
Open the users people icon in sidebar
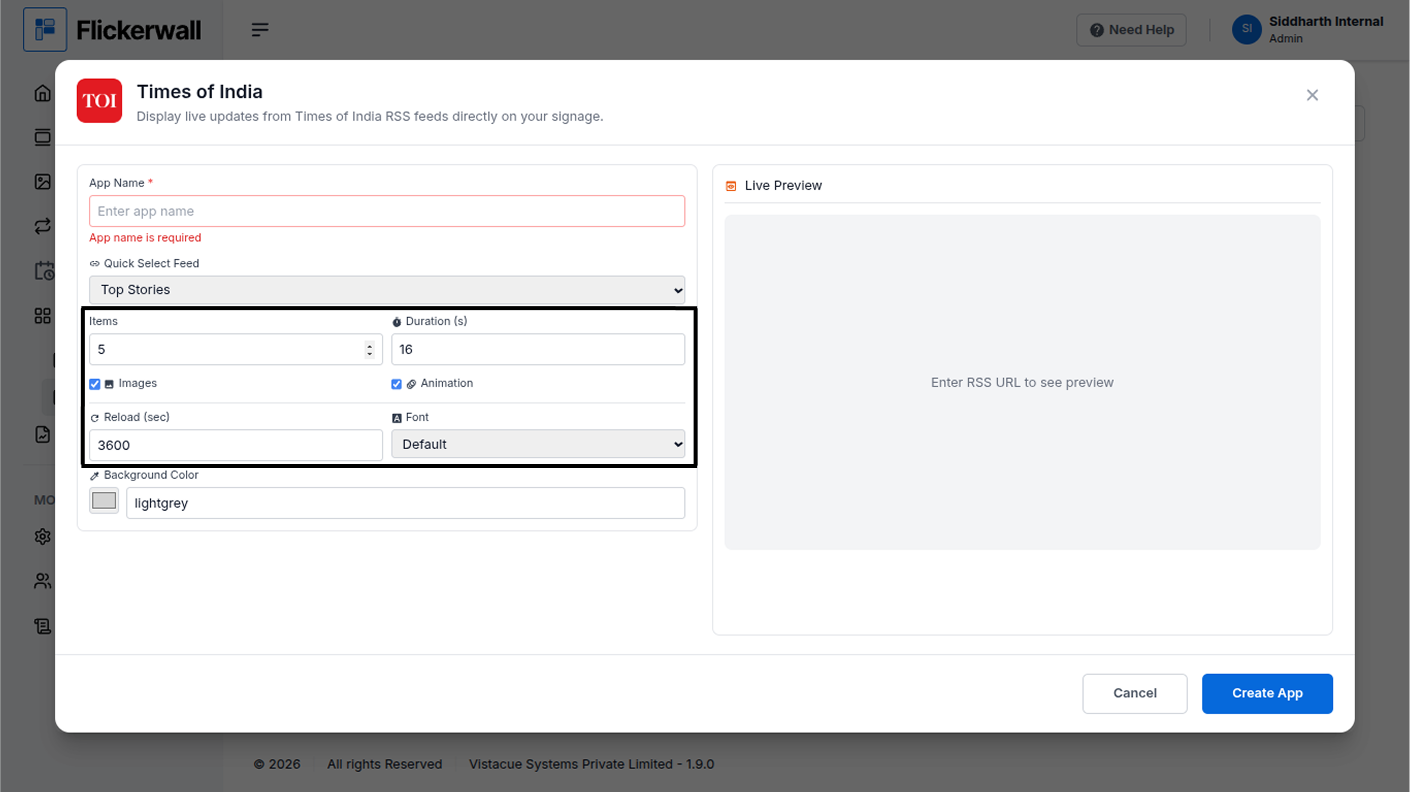coord(42,581)
